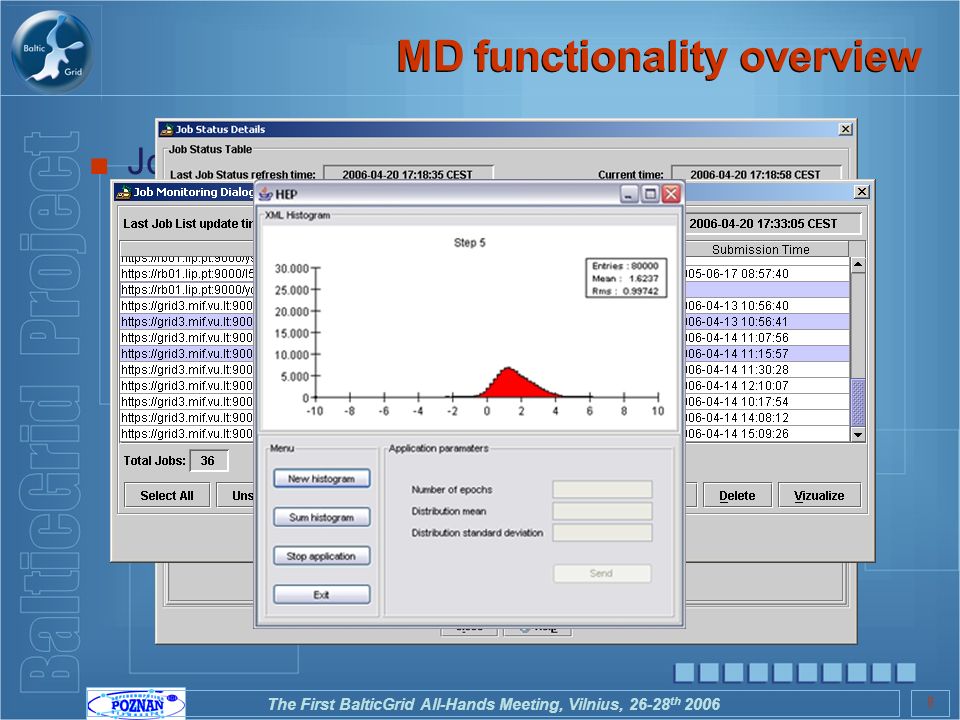Screen dimensions: 960x720
Task: Click the Exit button in HEP window
Action: coord(321,594)
